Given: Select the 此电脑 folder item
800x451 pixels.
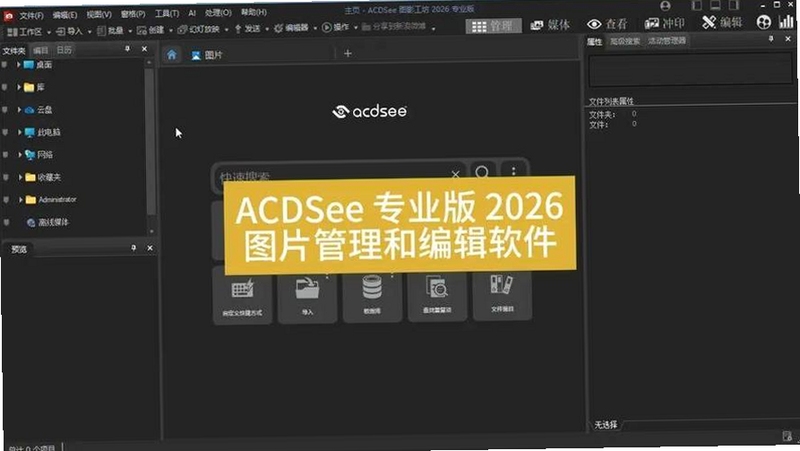Looking at the screenshot, I should tap(43, 132).
